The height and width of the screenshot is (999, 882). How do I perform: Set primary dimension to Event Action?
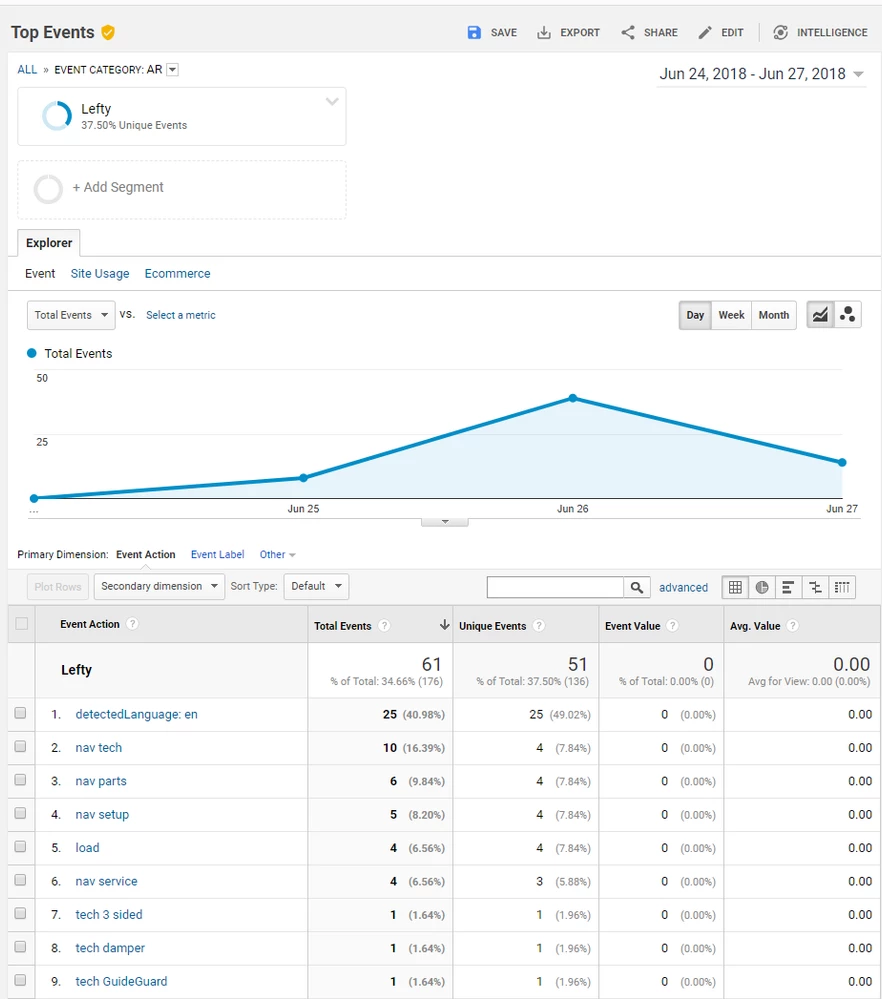[x=145, y=555]
